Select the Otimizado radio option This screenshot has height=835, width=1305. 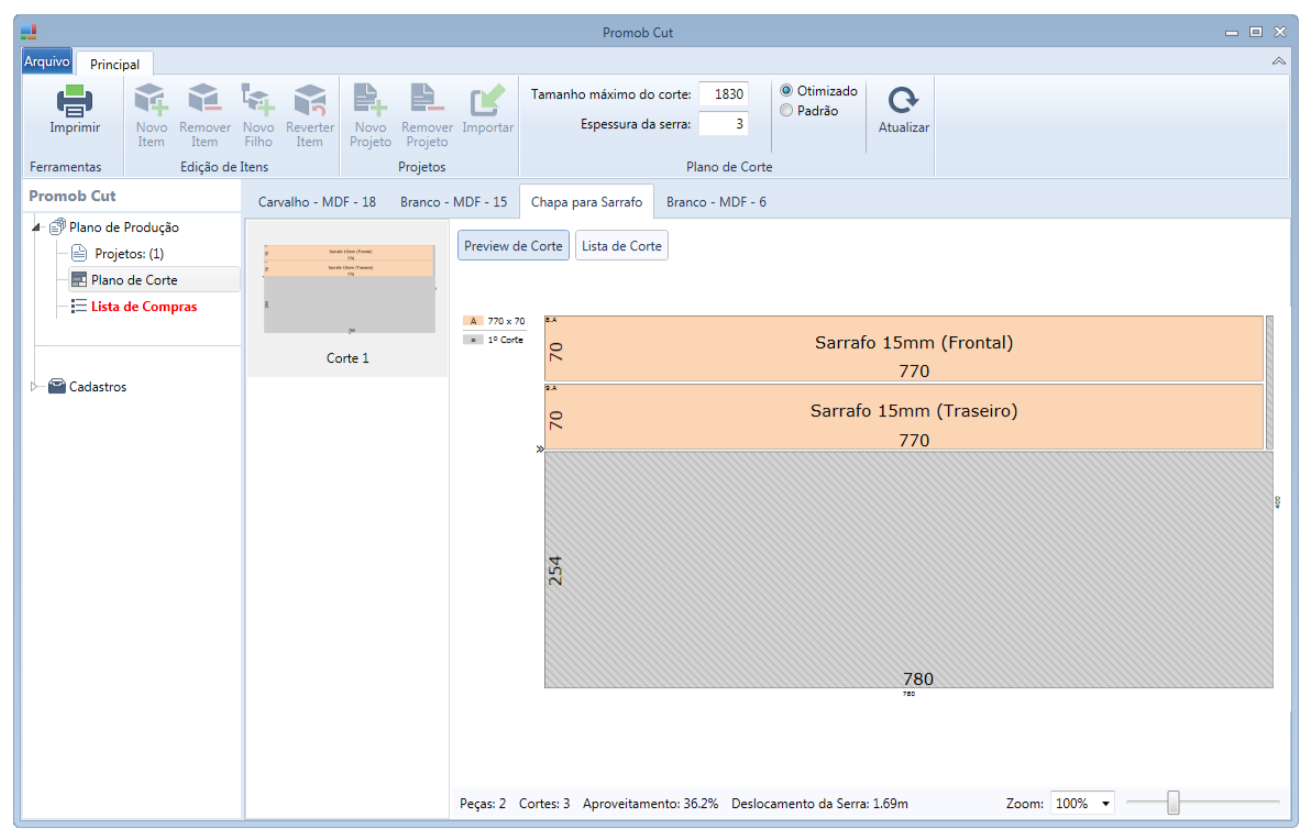pos(786,90)
